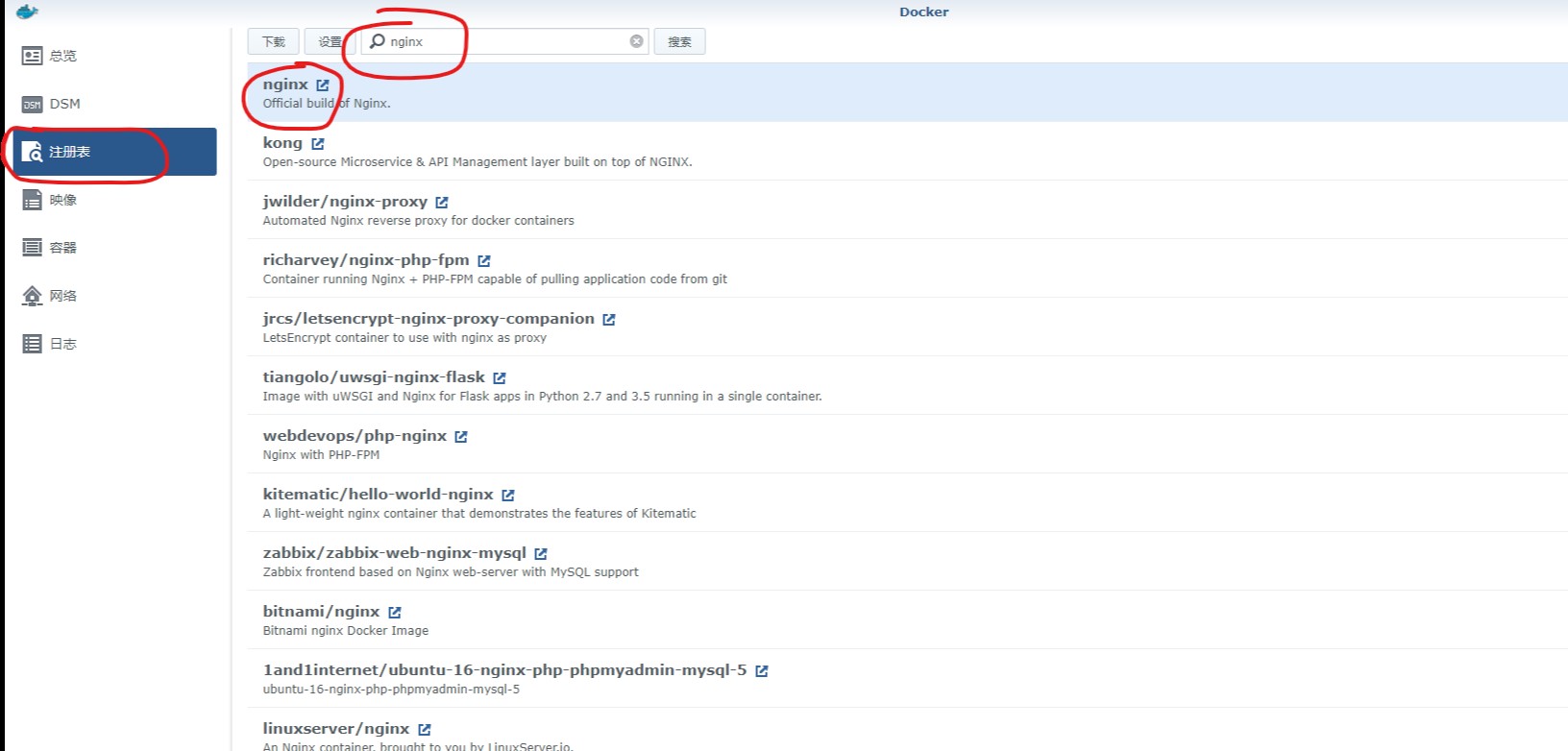Select the zabbix/zabbix-web-nginx-mysql result
The height and width of the screenshot is (751, 1568).
[x=907, y=562]
